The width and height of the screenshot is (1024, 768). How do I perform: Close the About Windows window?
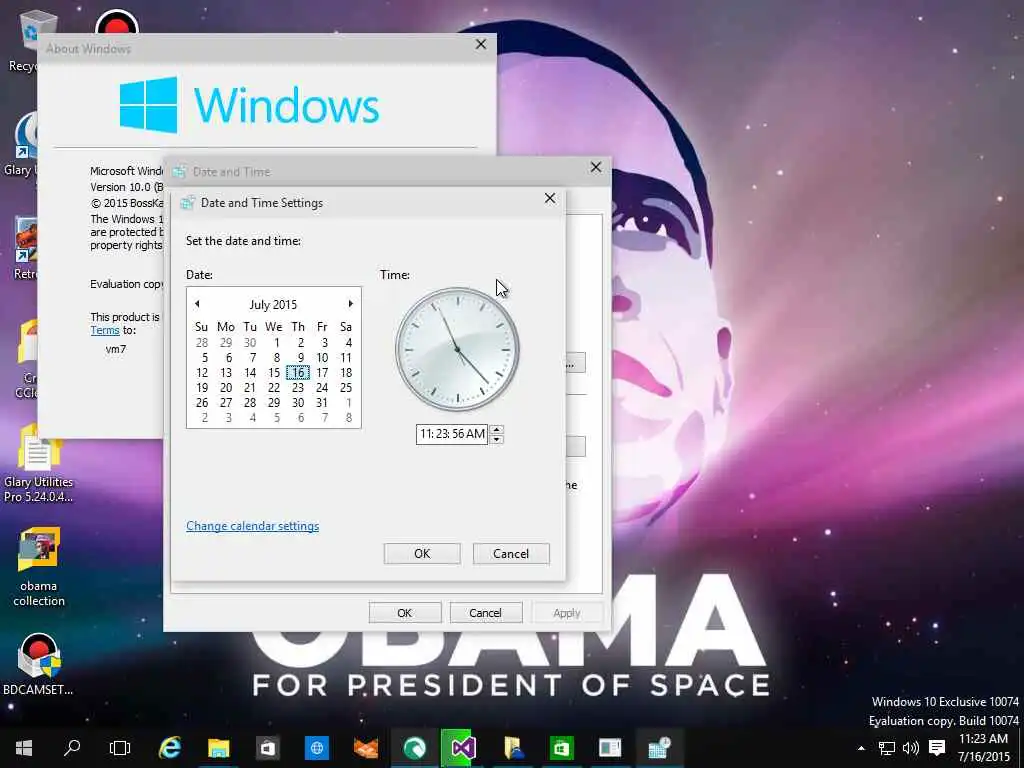pos(481,44)
